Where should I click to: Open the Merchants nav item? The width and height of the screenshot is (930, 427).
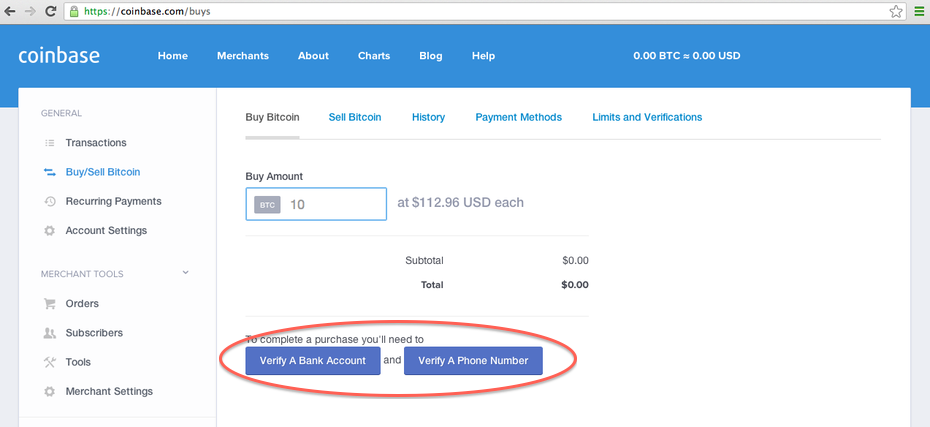coord(243,56)
